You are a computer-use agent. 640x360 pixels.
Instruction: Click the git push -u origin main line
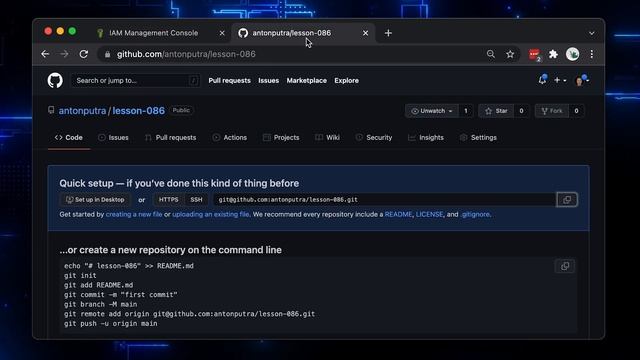click(x=111, y=323)
